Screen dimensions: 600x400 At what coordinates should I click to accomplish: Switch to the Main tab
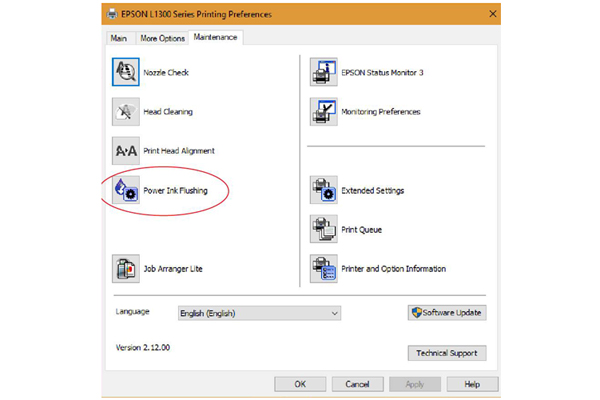(119, 38)
